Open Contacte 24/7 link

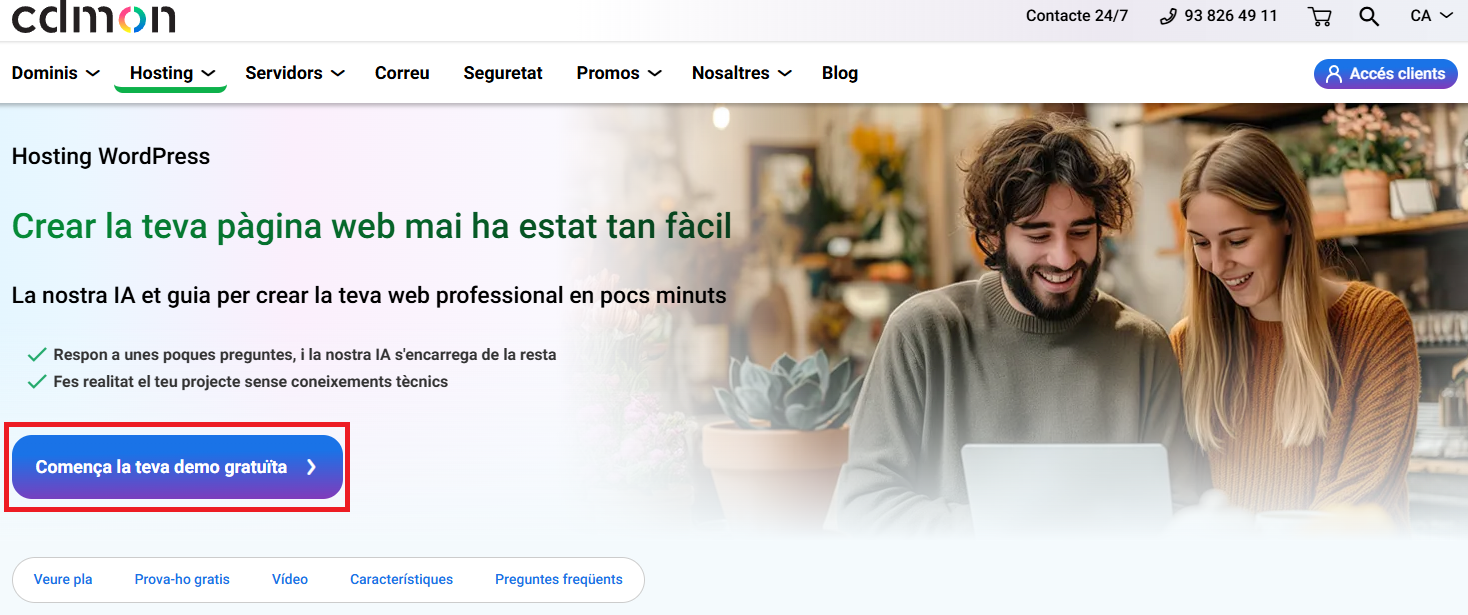pos(1077,16)
